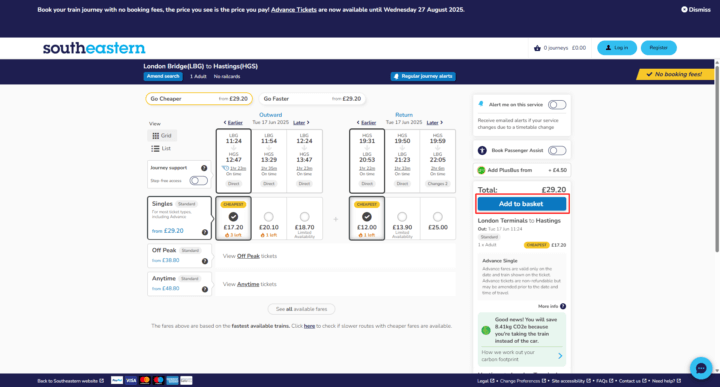Click 'here' link for slower routes

click(309, 326)
